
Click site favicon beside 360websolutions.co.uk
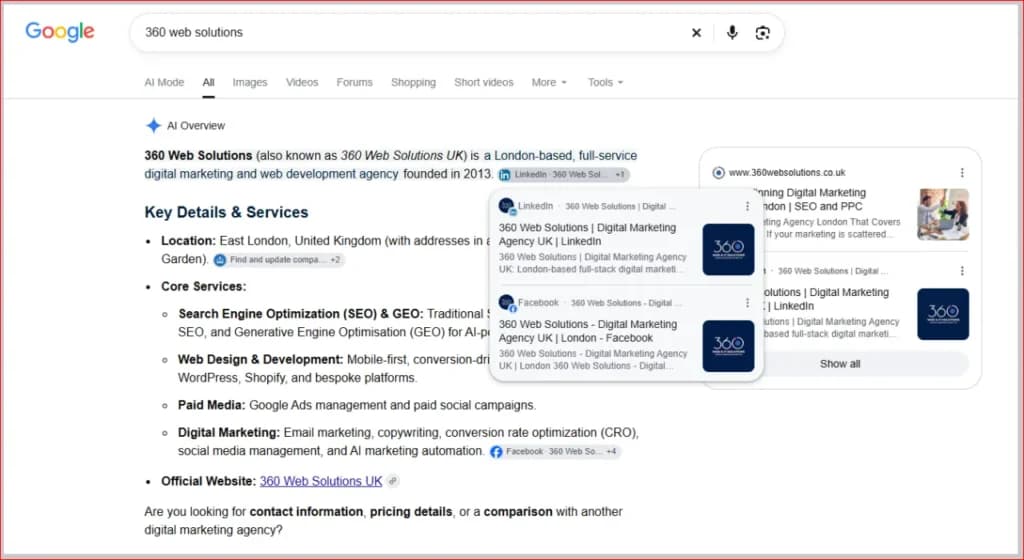click(x=718, y=173)
